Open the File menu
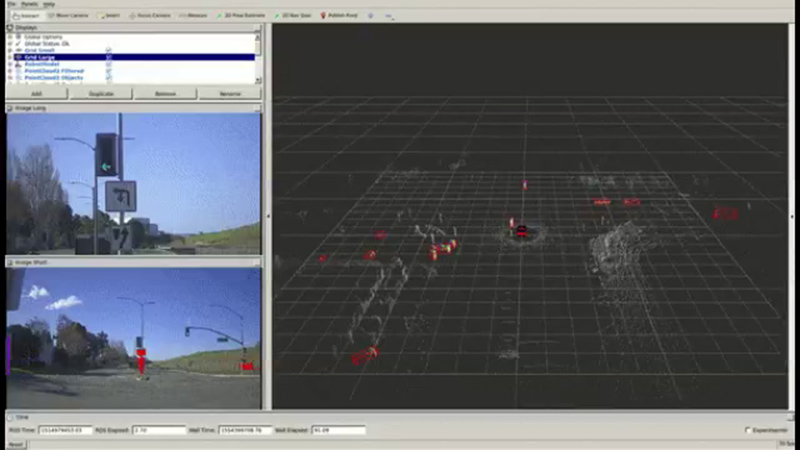This screenshot has height=450, width=800. point(12,4)
